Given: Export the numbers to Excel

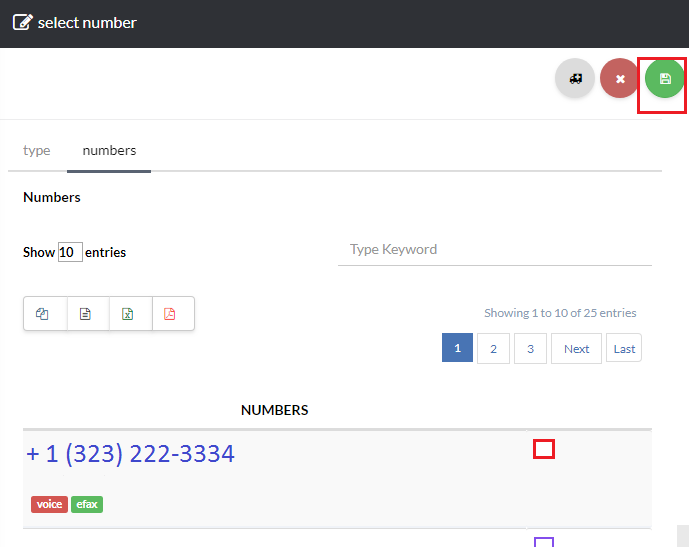Looking at the screenshot, I should tap(129, 314).
